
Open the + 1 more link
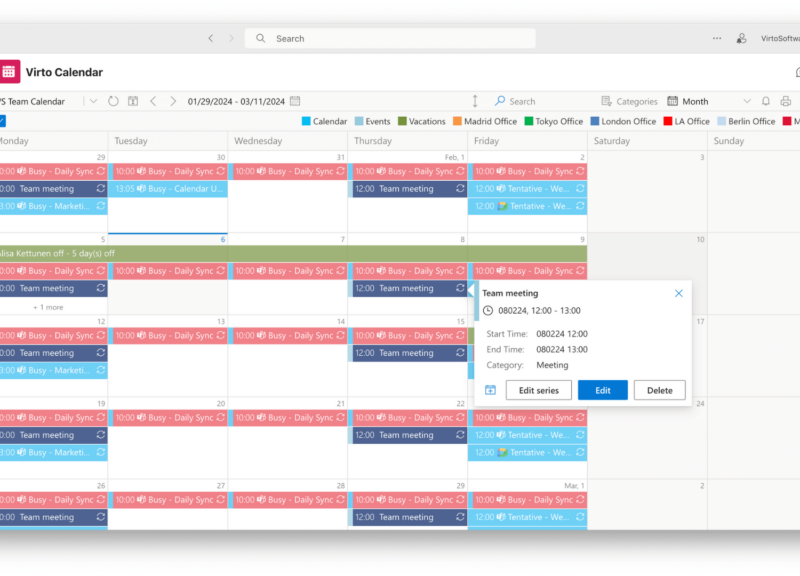pos(48,307)
